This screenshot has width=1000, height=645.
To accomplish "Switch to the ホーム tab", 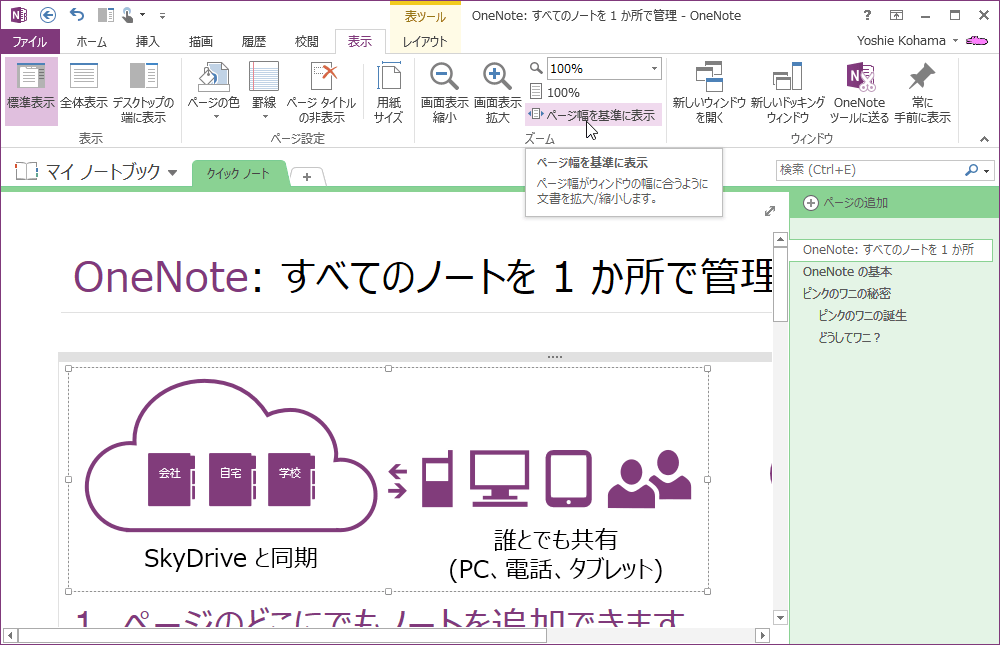I will [91, 41].
